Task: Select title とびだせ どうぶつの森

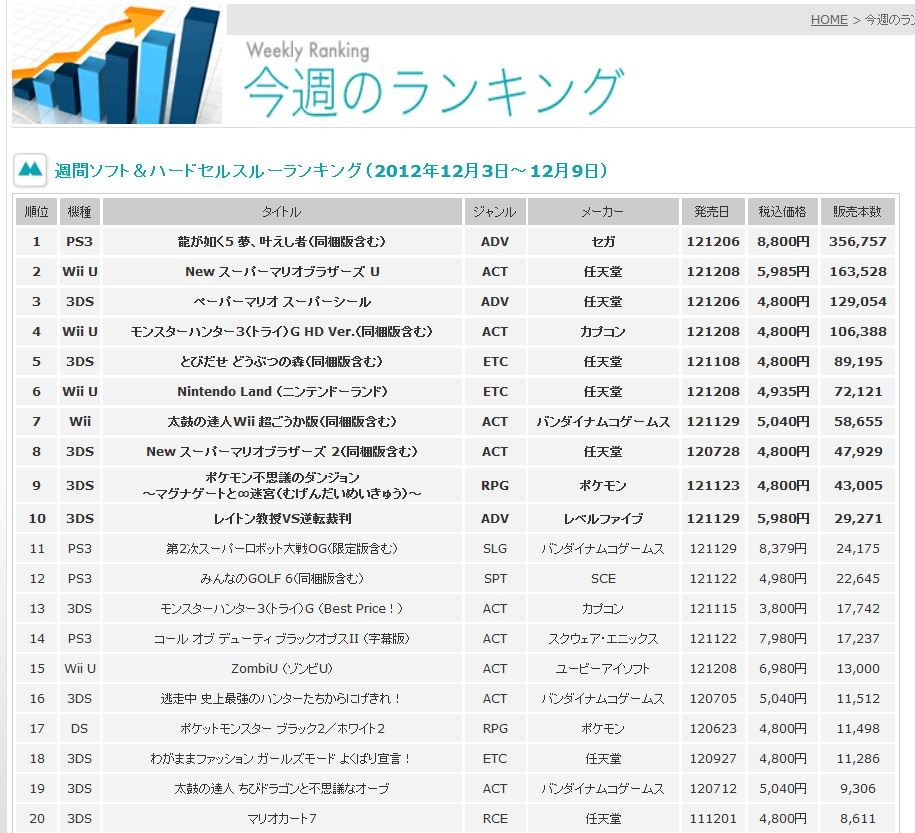Action: tap(281, 361)
